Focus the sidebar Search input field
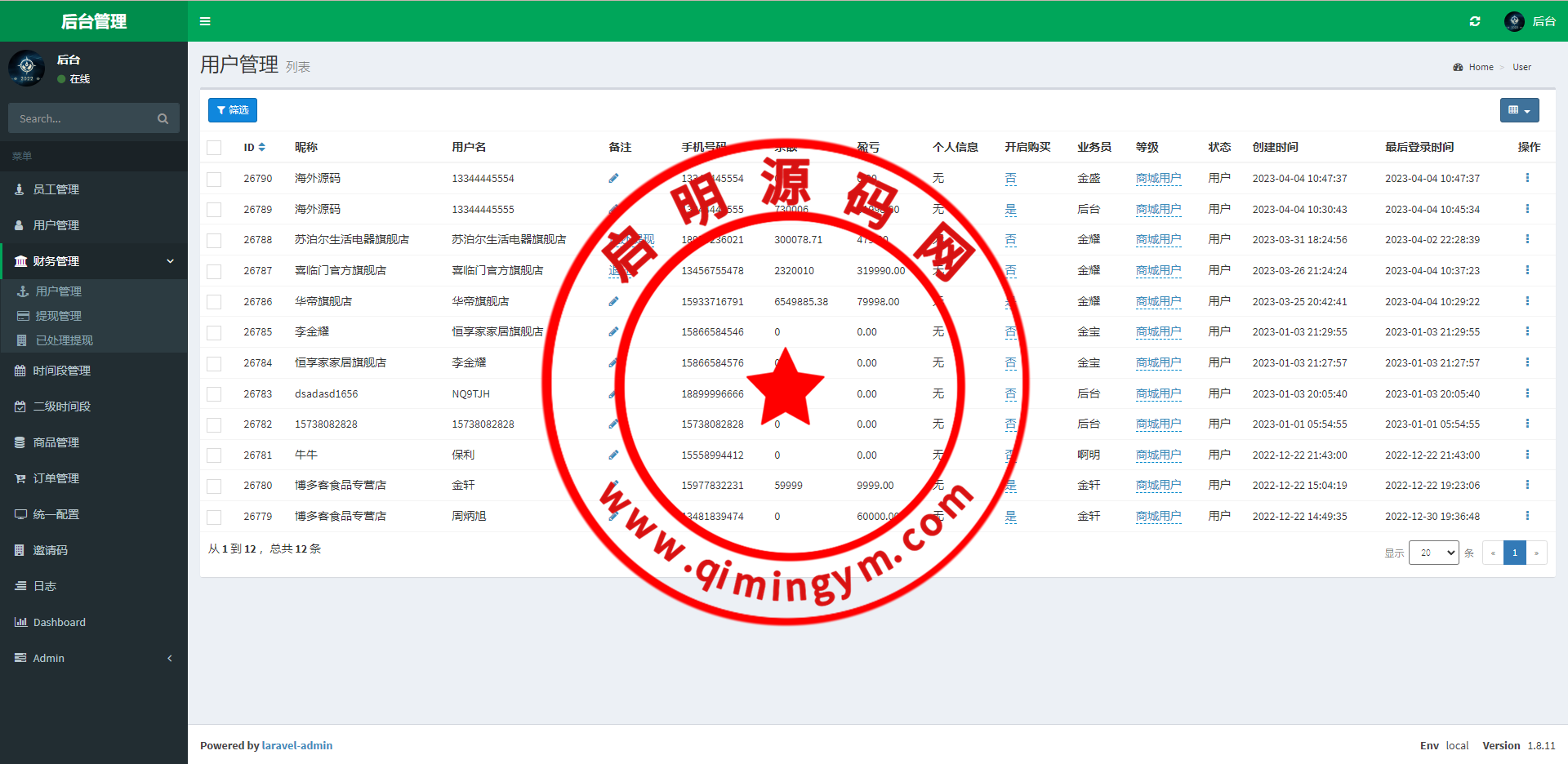The width and height of the screenshot is (1568, 764). 82,119
